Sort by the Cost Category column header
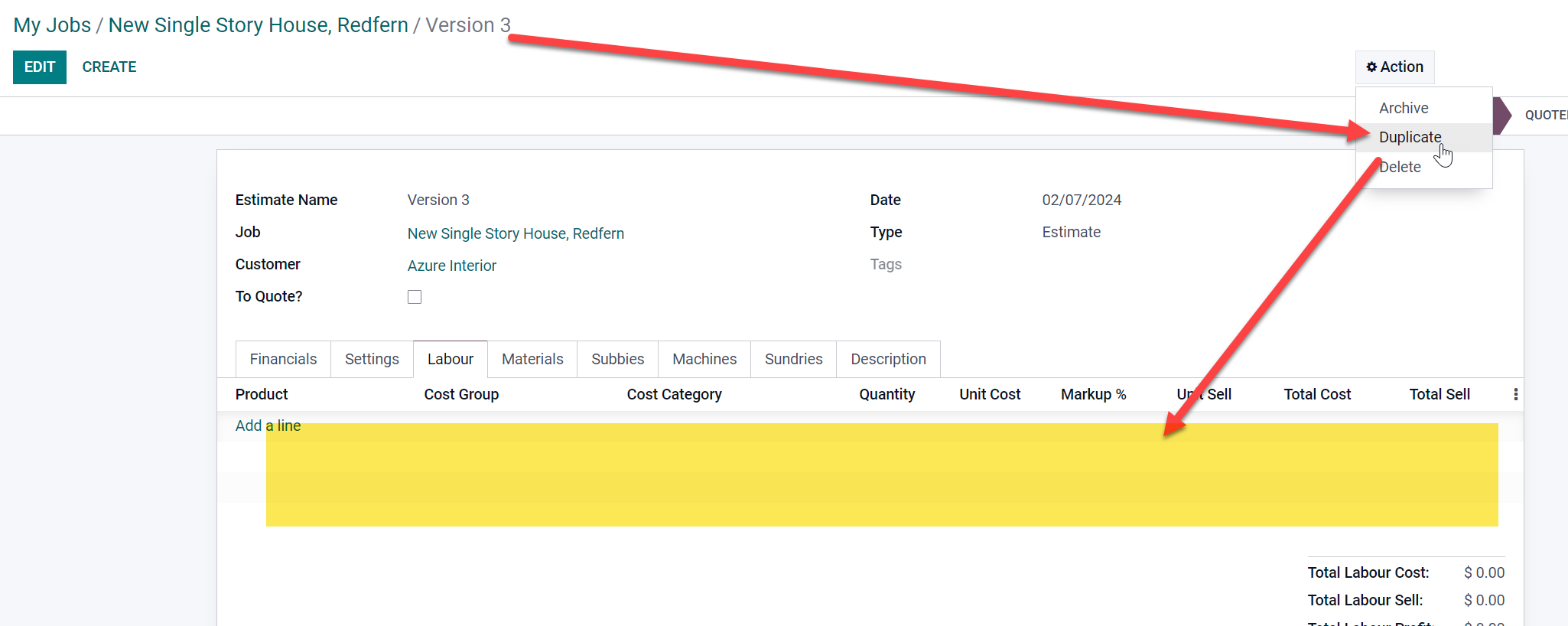This screenshot has width=1568, height=626. click(674, 394)
